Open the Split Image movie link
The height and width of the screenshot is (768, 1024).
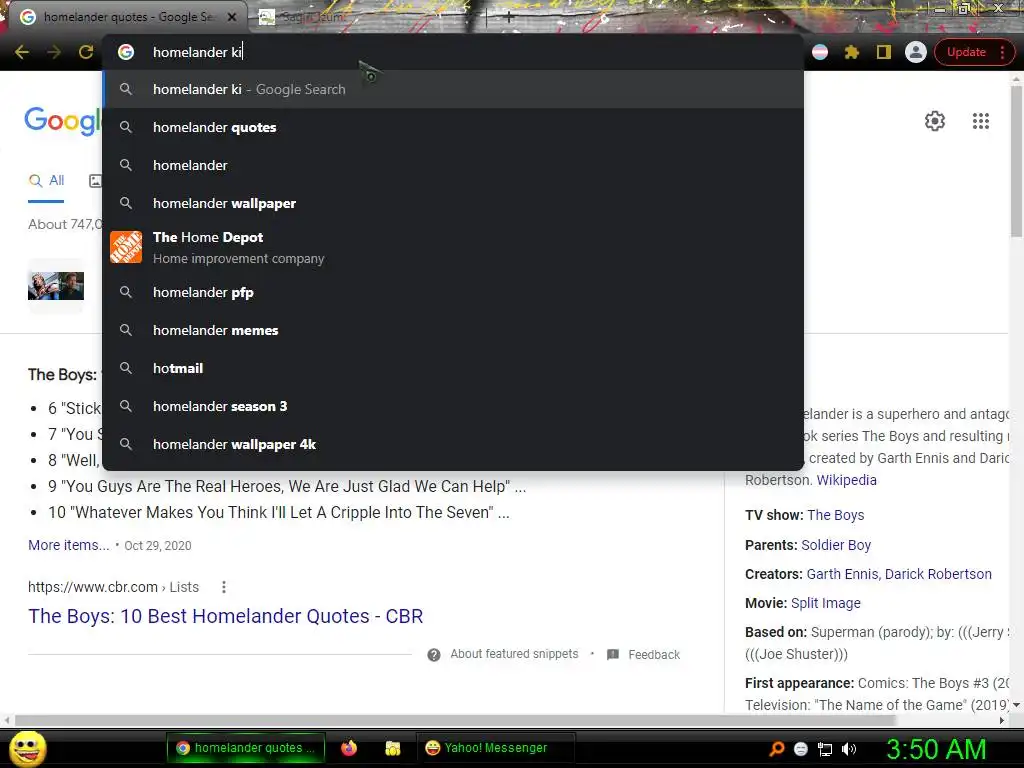click(825, 603)
